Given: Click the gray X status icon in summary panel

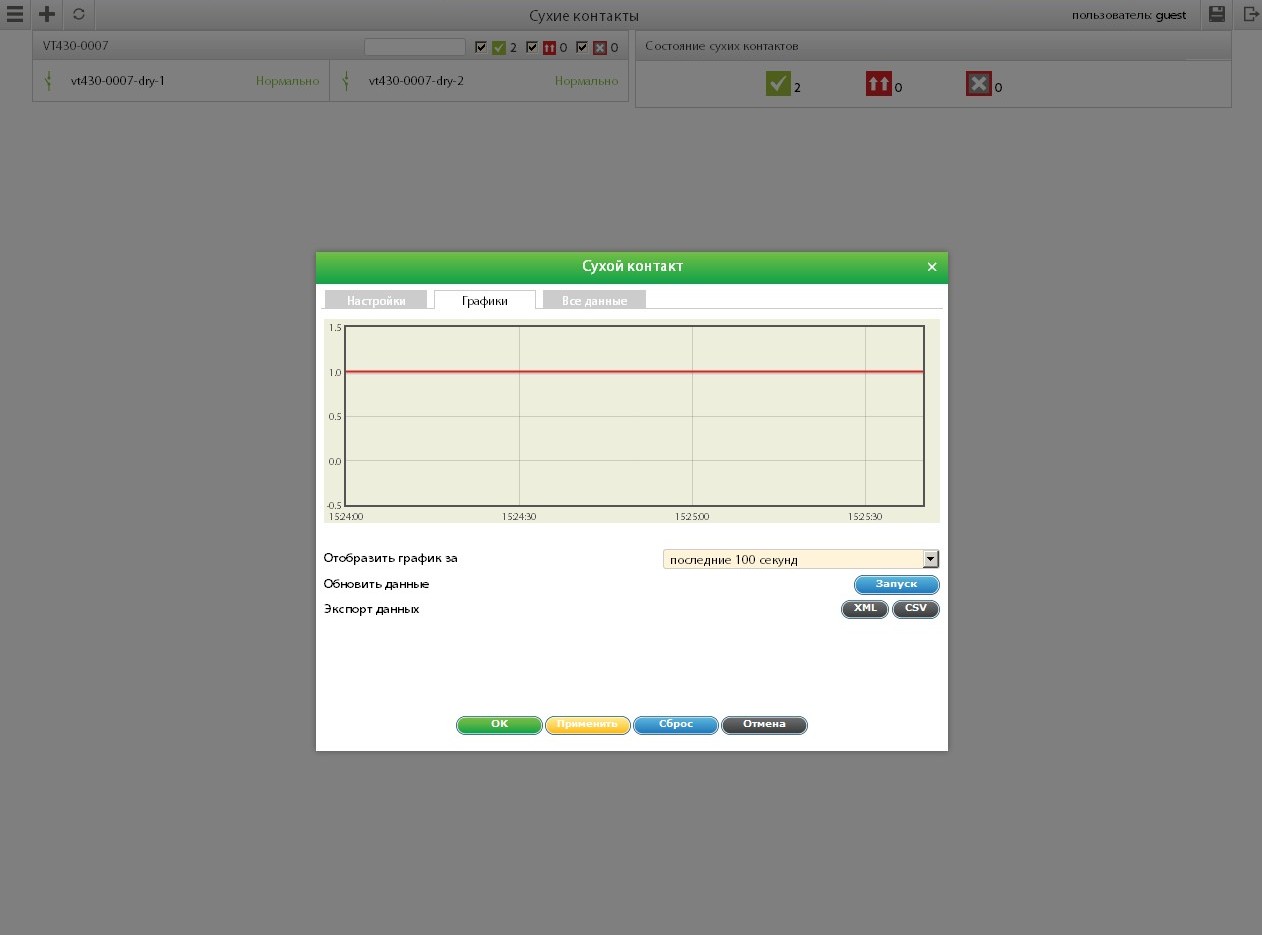Looking at the screenshot, I should point(978,85).
